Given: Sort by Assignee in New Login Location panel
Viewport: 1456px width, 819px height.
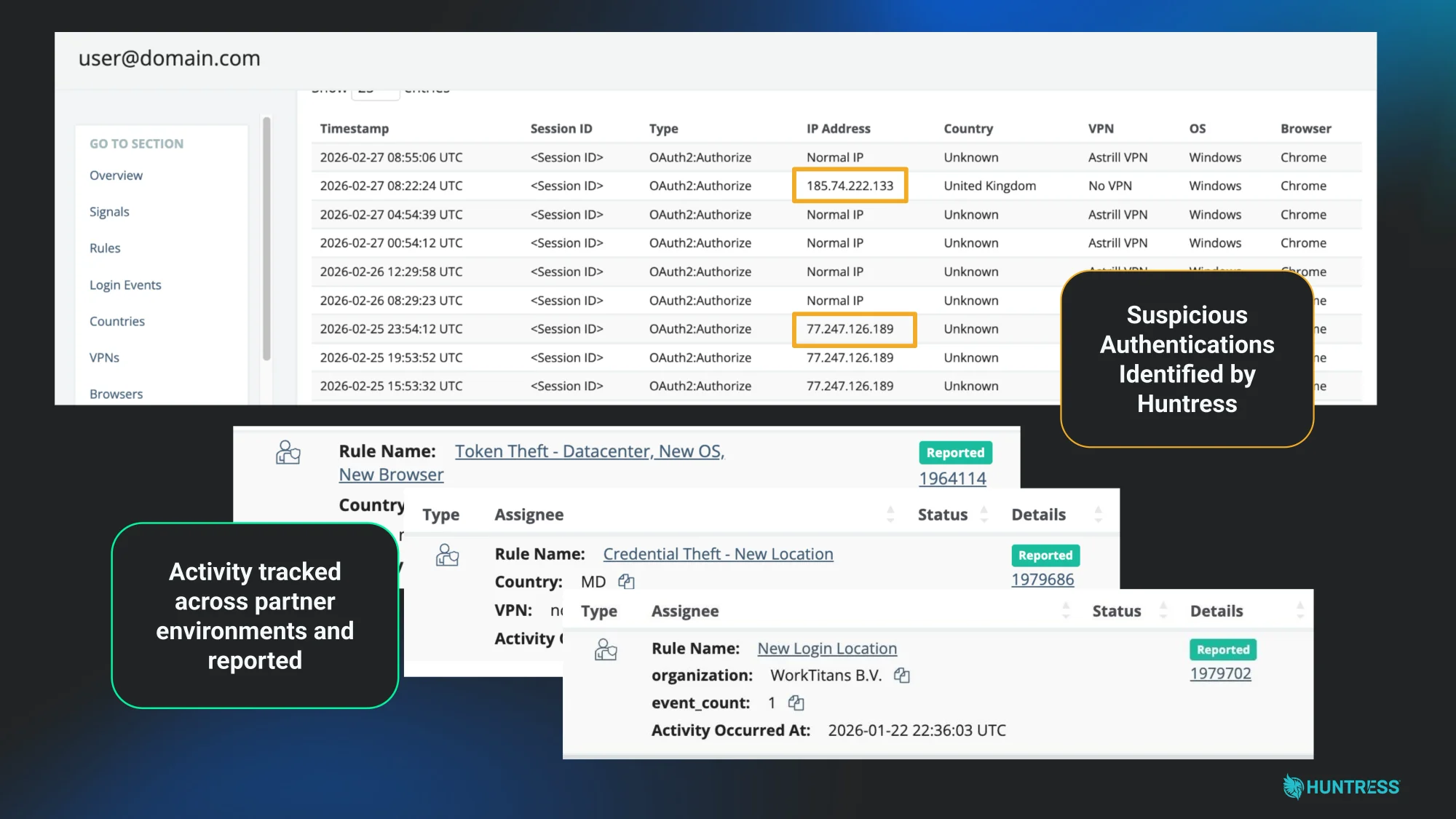Looking at the screenshot, I should tap(1066, 611).
